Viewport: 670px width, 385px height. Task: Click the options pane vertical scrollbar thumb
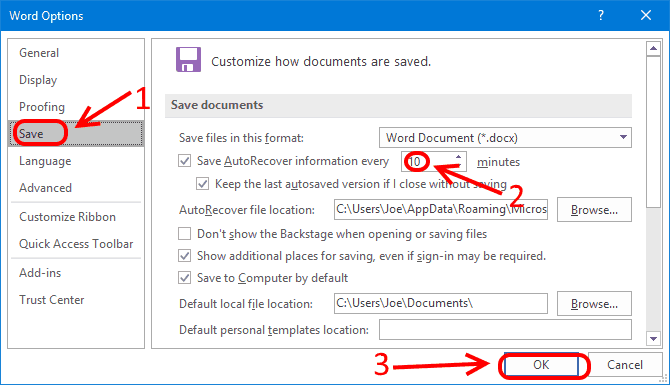coord(653,132)
